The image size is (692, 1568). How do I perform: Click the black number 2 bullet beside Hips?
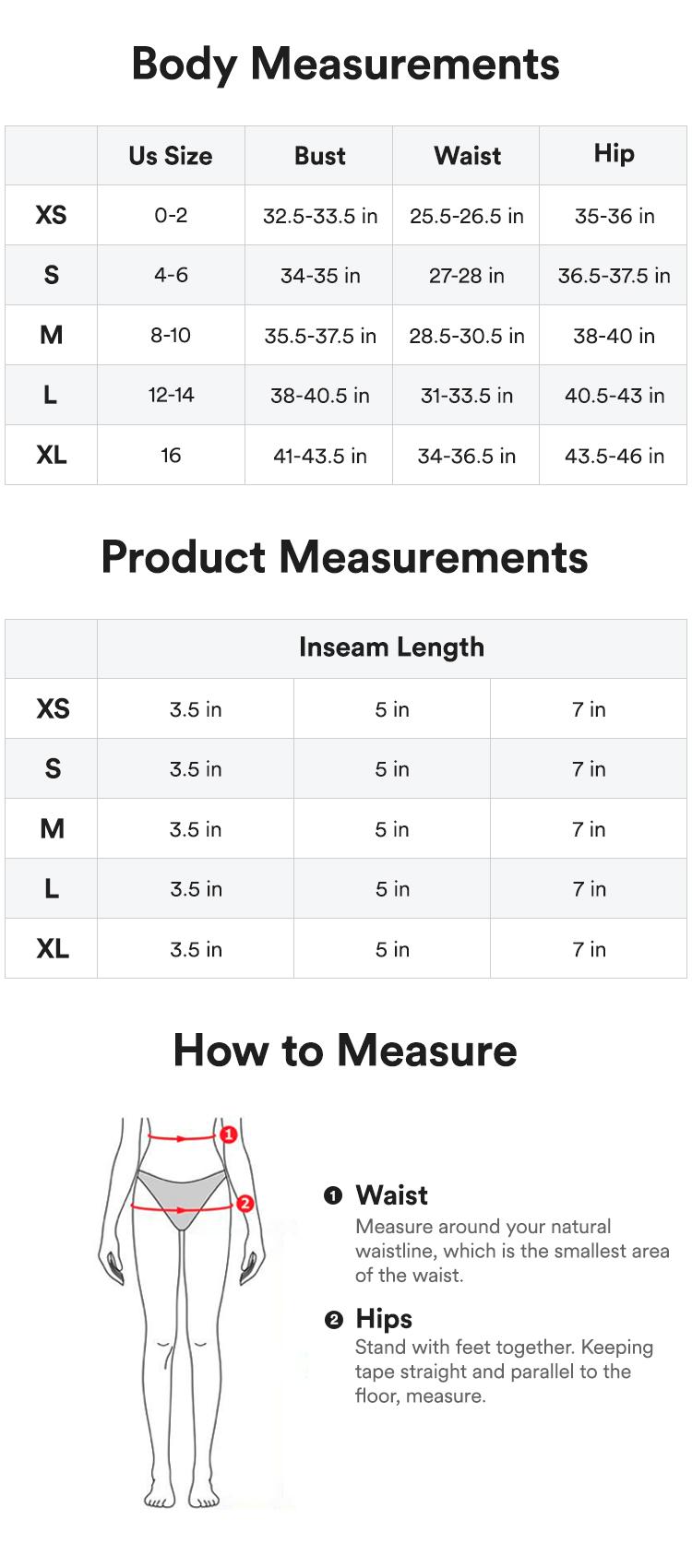point(333,1320)
